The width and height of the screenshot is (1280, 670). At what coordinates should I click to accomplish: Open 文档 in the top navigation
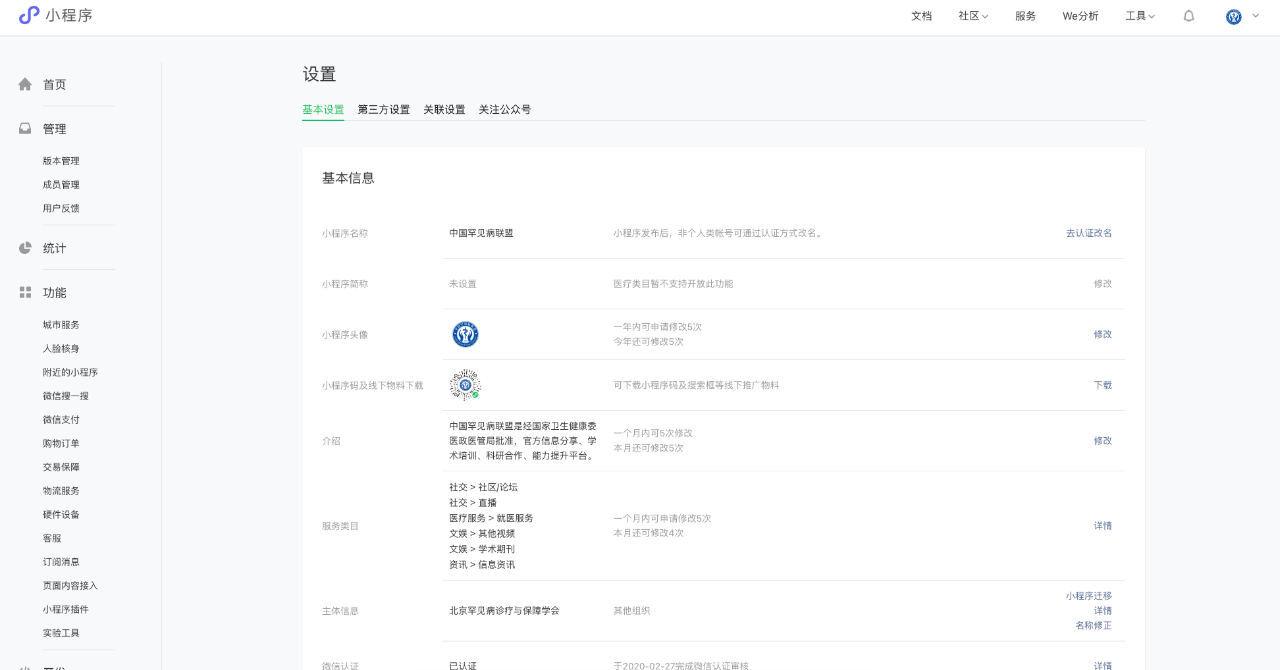(922, 16)
